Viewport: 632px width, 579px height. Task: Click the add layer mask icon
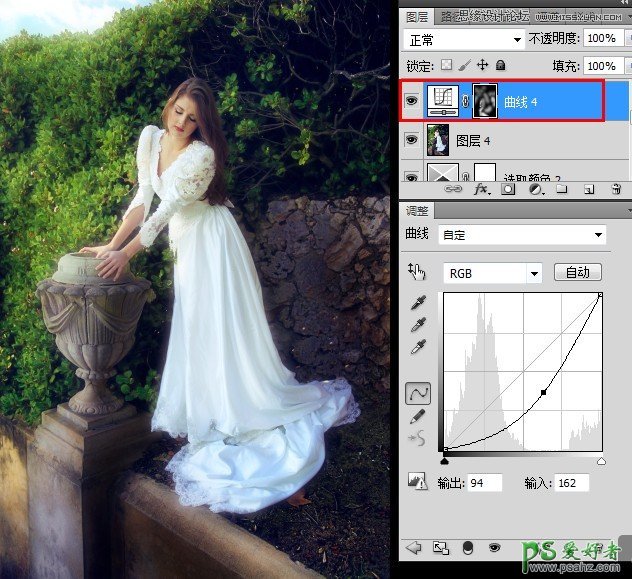click(508, 188)
